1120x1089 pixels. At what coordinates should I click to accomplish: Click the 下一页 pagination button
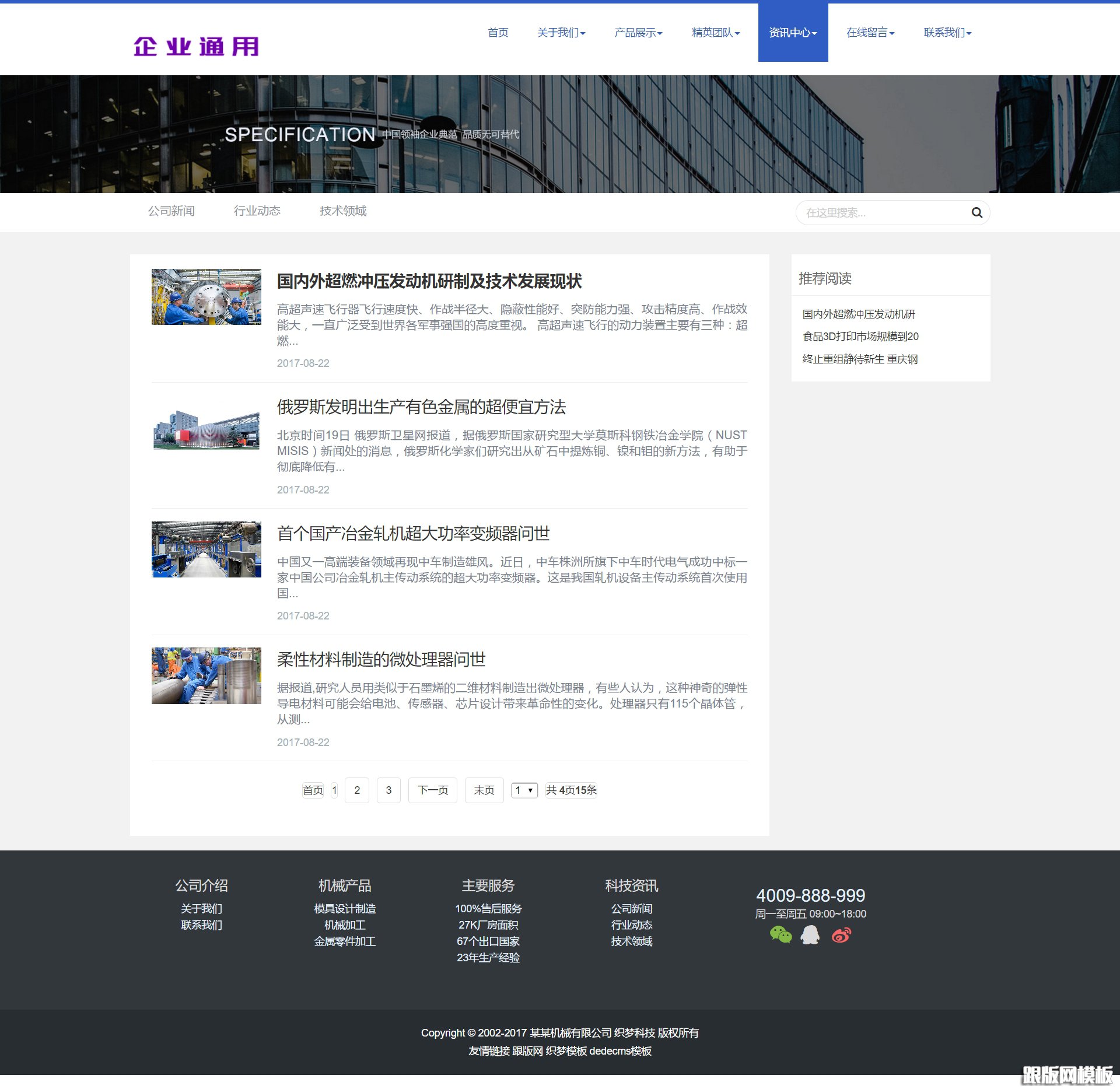pyautogui.click(x=433, y=790)
